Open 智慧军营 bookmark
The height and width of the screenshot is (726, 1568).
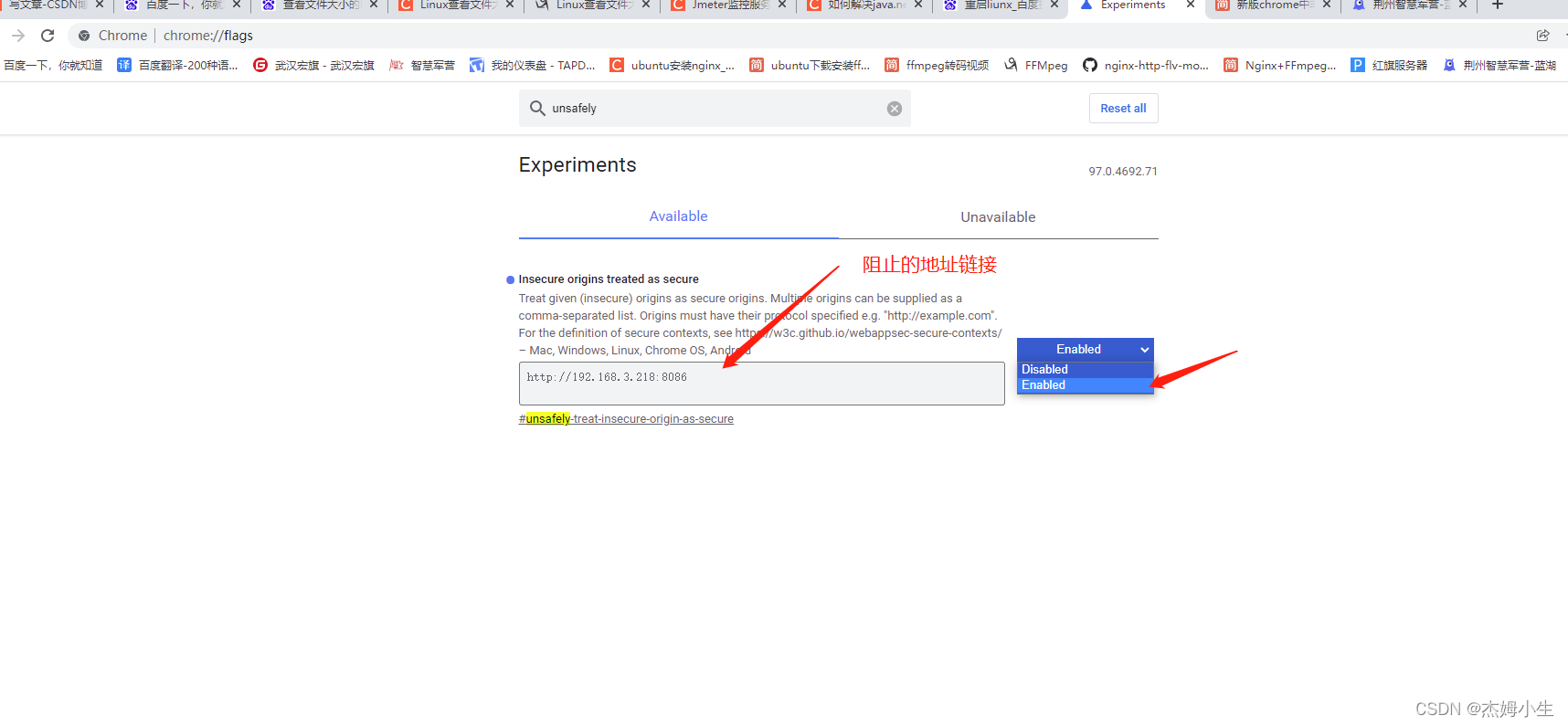(422, 65)
